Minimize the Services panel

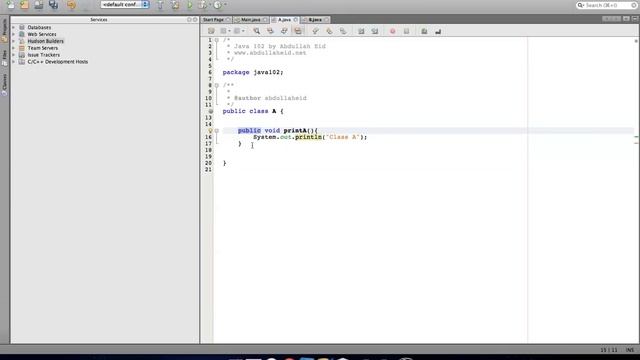click(189, 20)
